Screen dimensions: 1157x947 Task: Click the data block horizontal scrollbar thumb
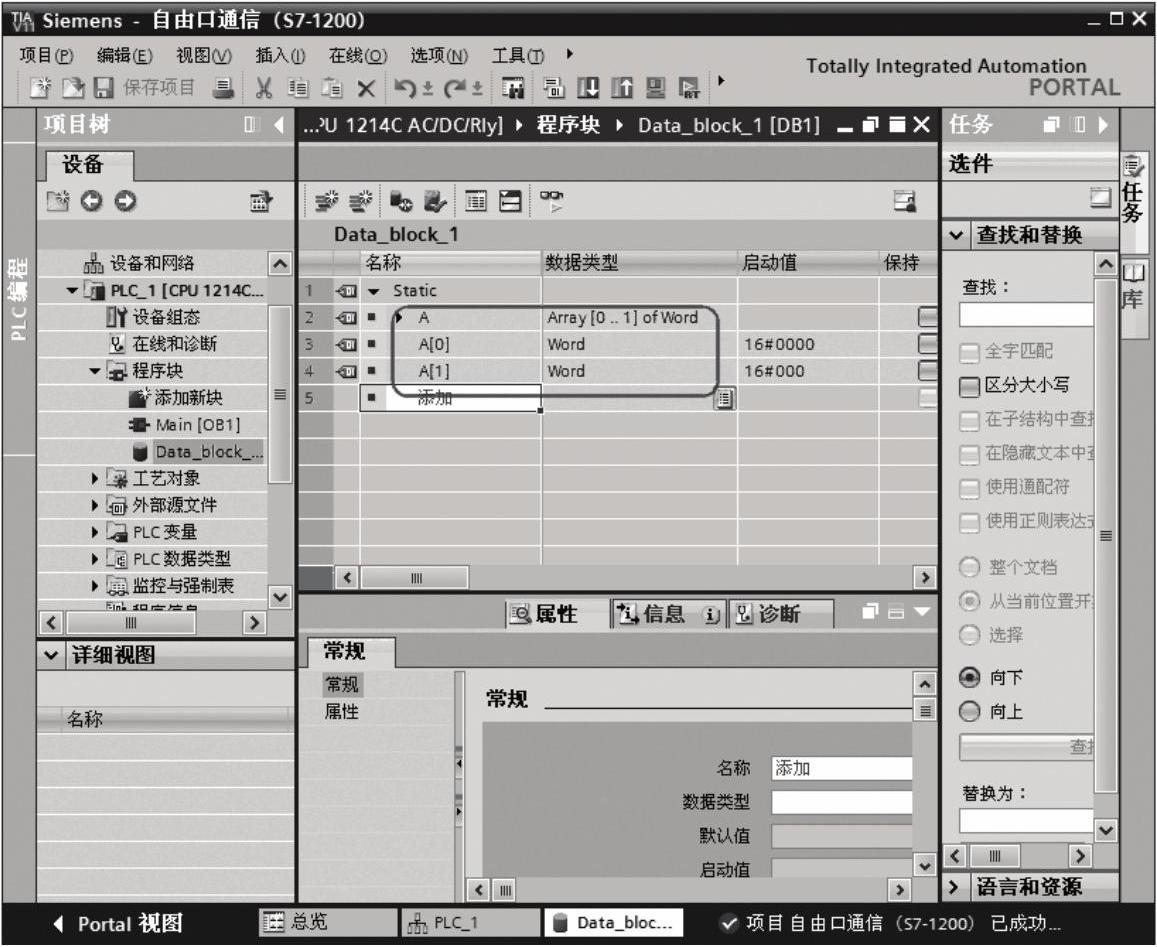(415, 578)
